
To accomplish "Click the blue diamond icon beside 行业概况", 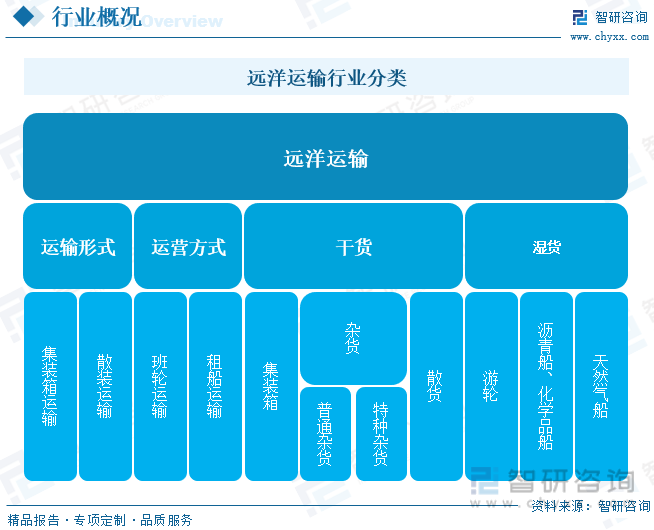I will click(24, 17).
